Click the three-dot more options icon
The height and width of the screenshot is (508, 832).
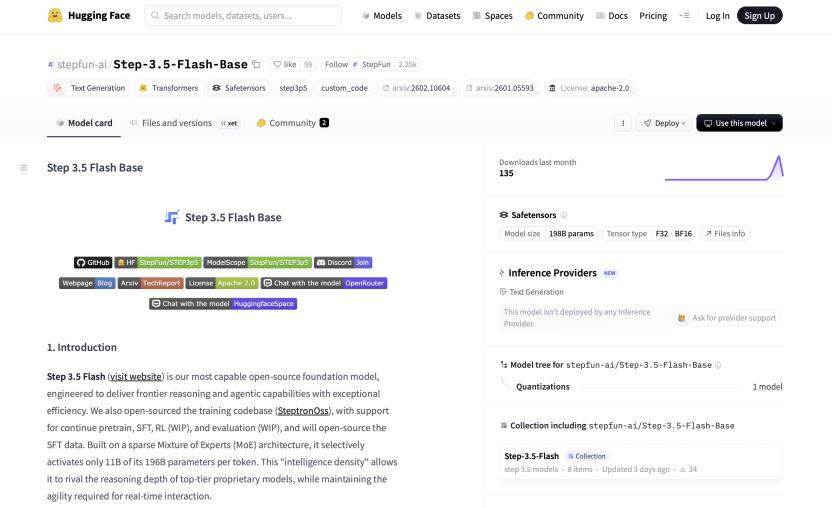[x=624, y=123]
